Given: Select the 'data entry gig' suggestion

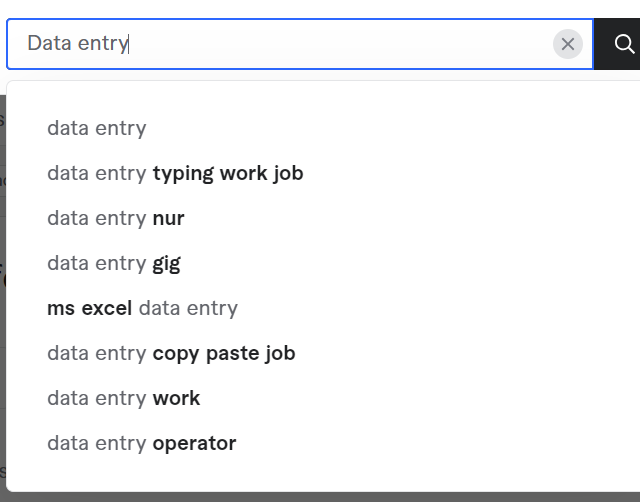Looking at the screenshot, I should pos(114,263).
